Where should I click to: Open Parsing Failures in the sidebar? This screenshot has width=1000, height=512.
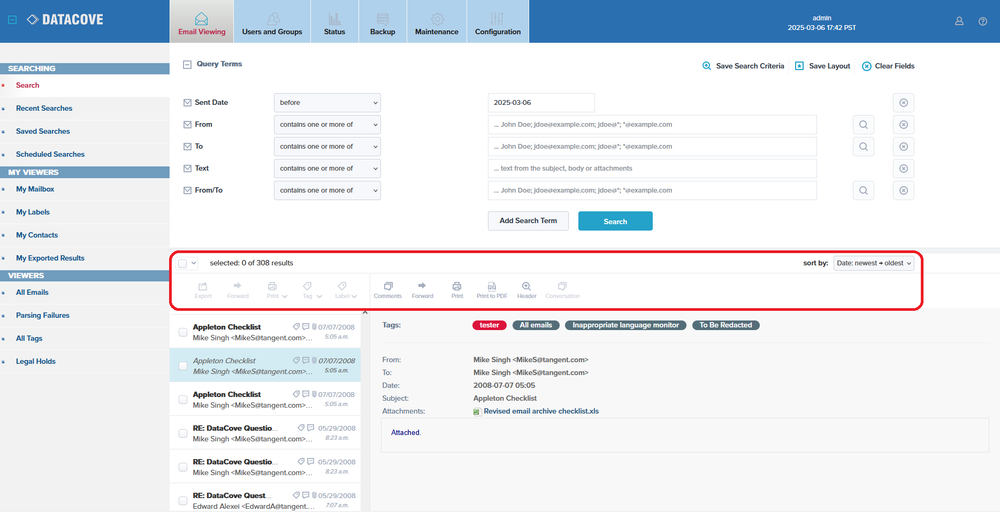pyautogui.click(x=43, y=316)
